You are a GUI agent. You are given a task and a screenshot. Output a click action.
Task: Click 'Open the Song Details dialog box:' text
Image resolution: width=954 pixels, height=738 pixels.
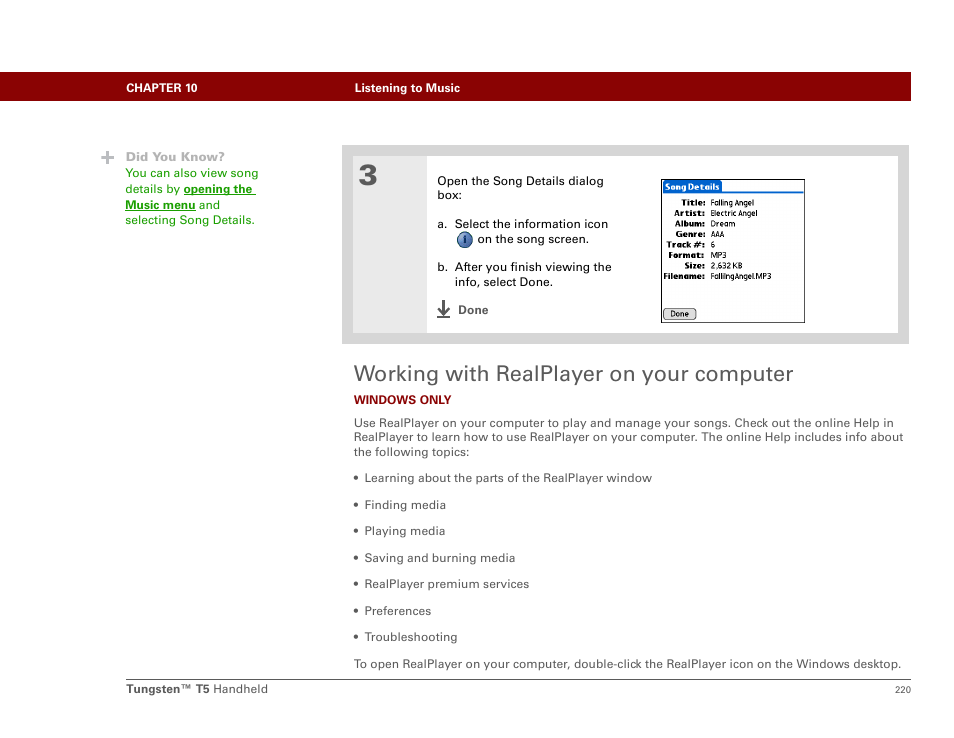tap(520, 188)
